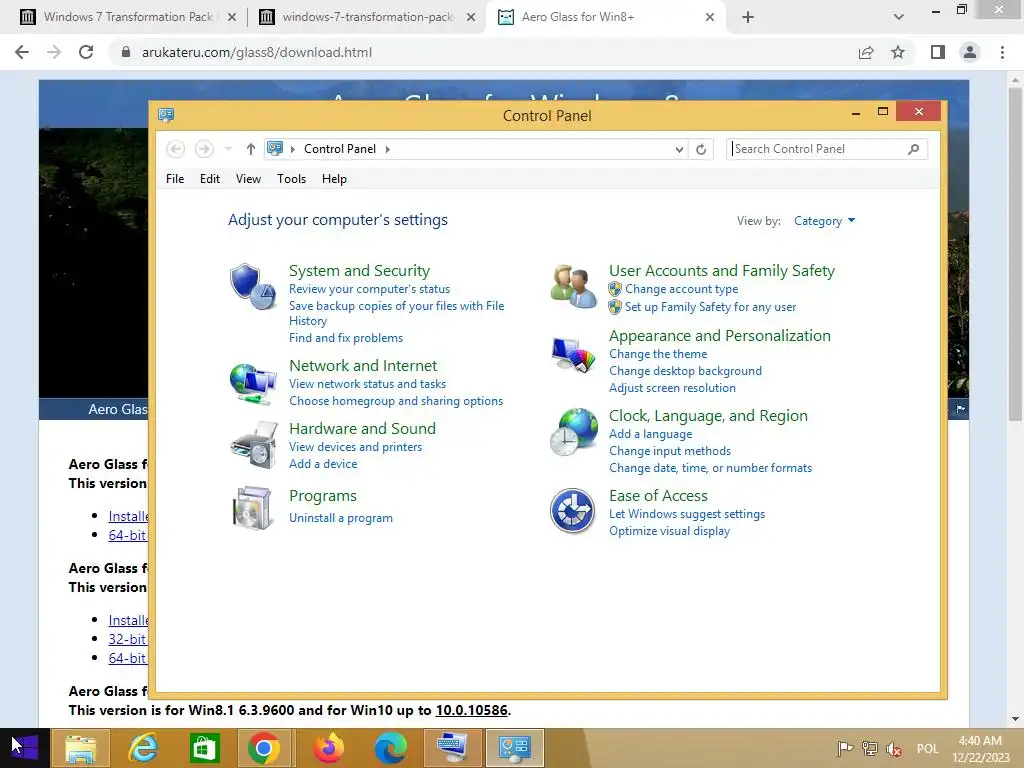
Task: Launch Internet Explorer from taskbar
Action: [x=143, y=748]
